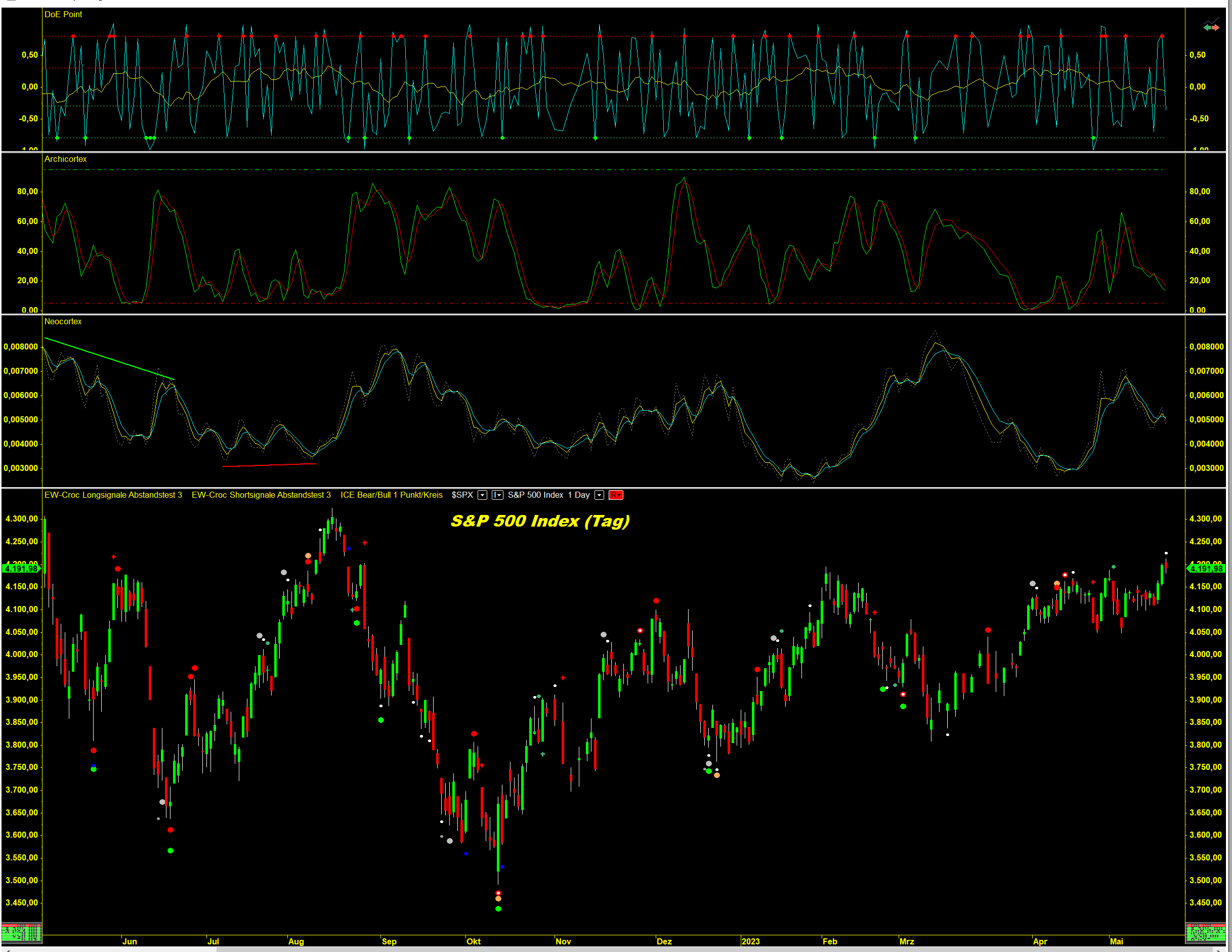Click the green 4.191,98 price tag on left axis

tap(21, 569)
